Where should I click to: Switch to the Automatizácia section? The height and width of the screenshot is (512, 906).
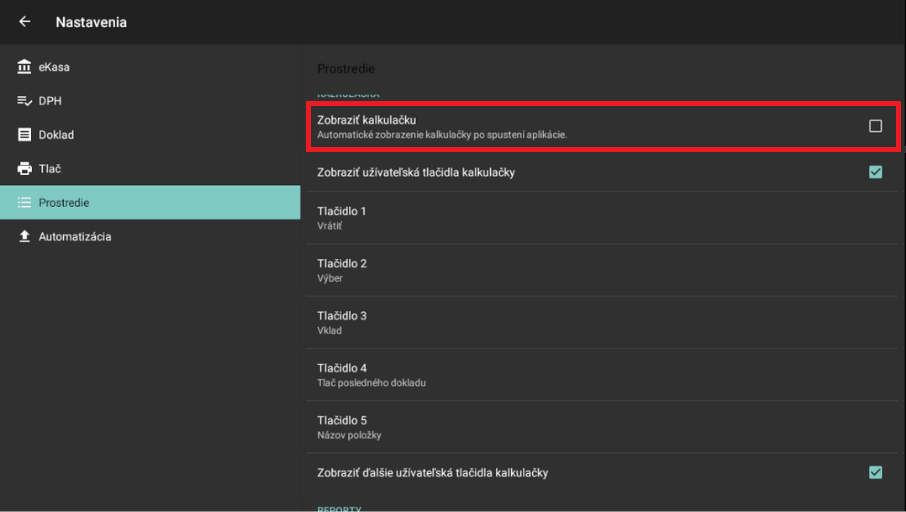[75, 237]
